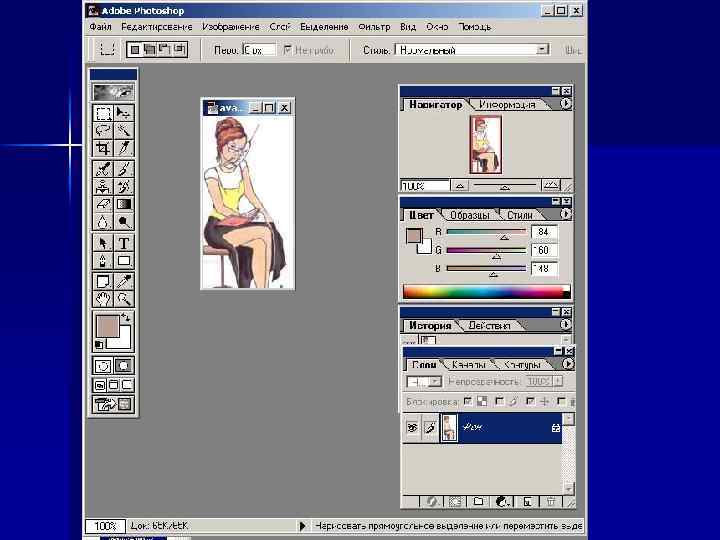Select the Airbrush tool
The image size is (720, 540).
pyautogui.click(x=103, y=169)
